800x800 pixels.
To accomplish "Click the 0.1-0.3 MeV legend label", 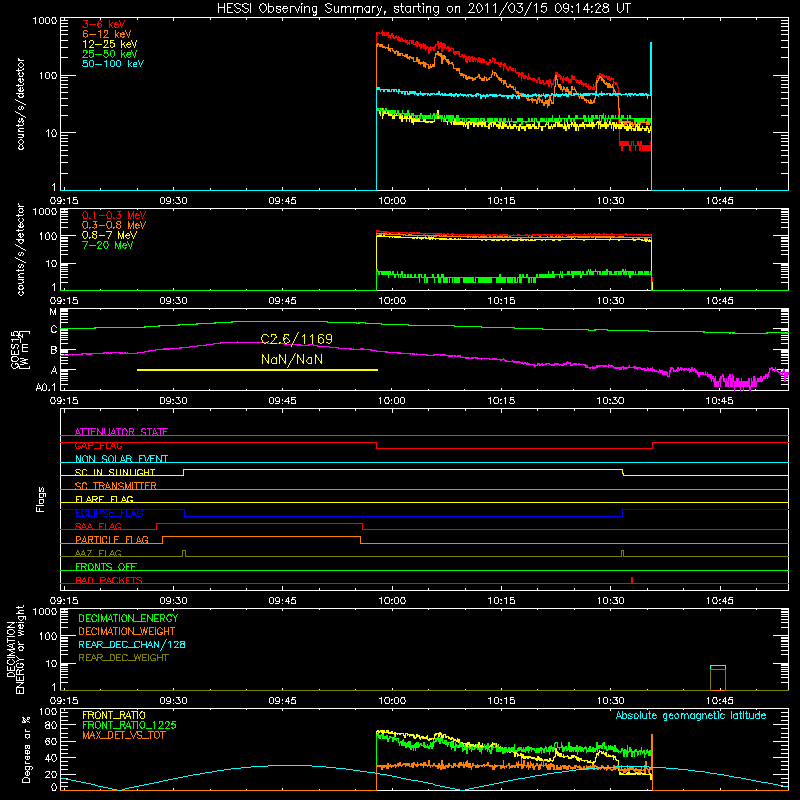I will click(114, 215).
